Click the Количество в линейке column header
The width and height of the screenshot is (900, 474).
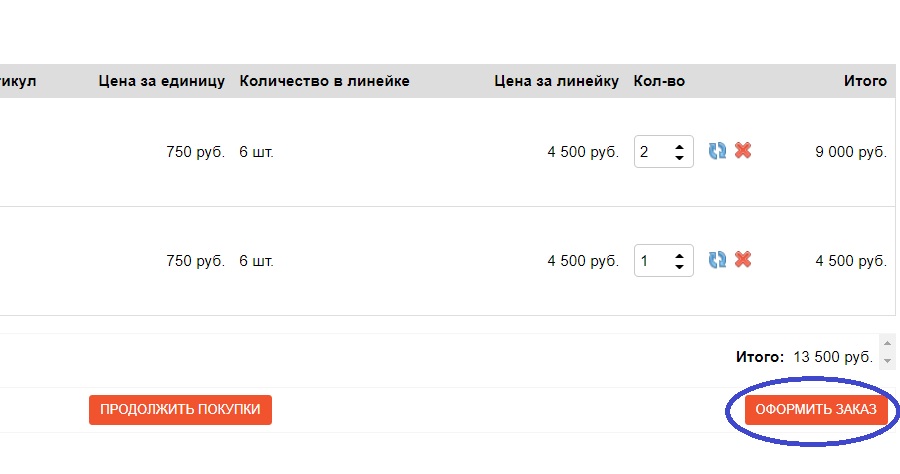pos(324,81)
